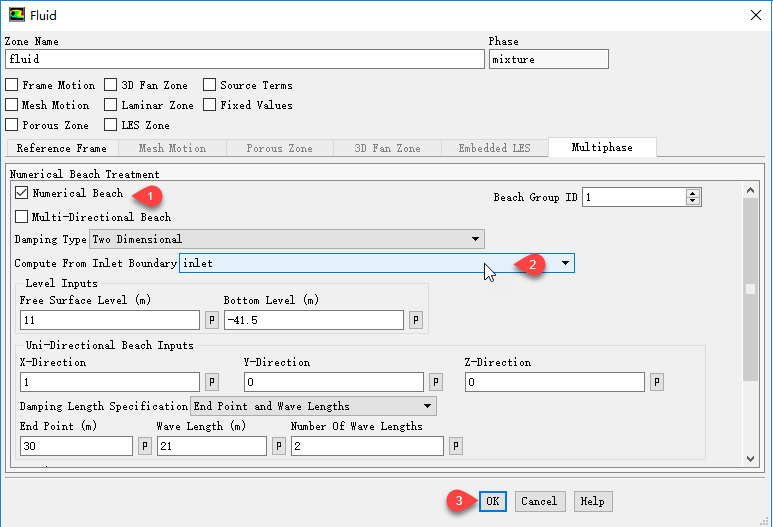Click the P button beside Number Of Wave Lengths

pyautogui.click(x=455, y=446)
